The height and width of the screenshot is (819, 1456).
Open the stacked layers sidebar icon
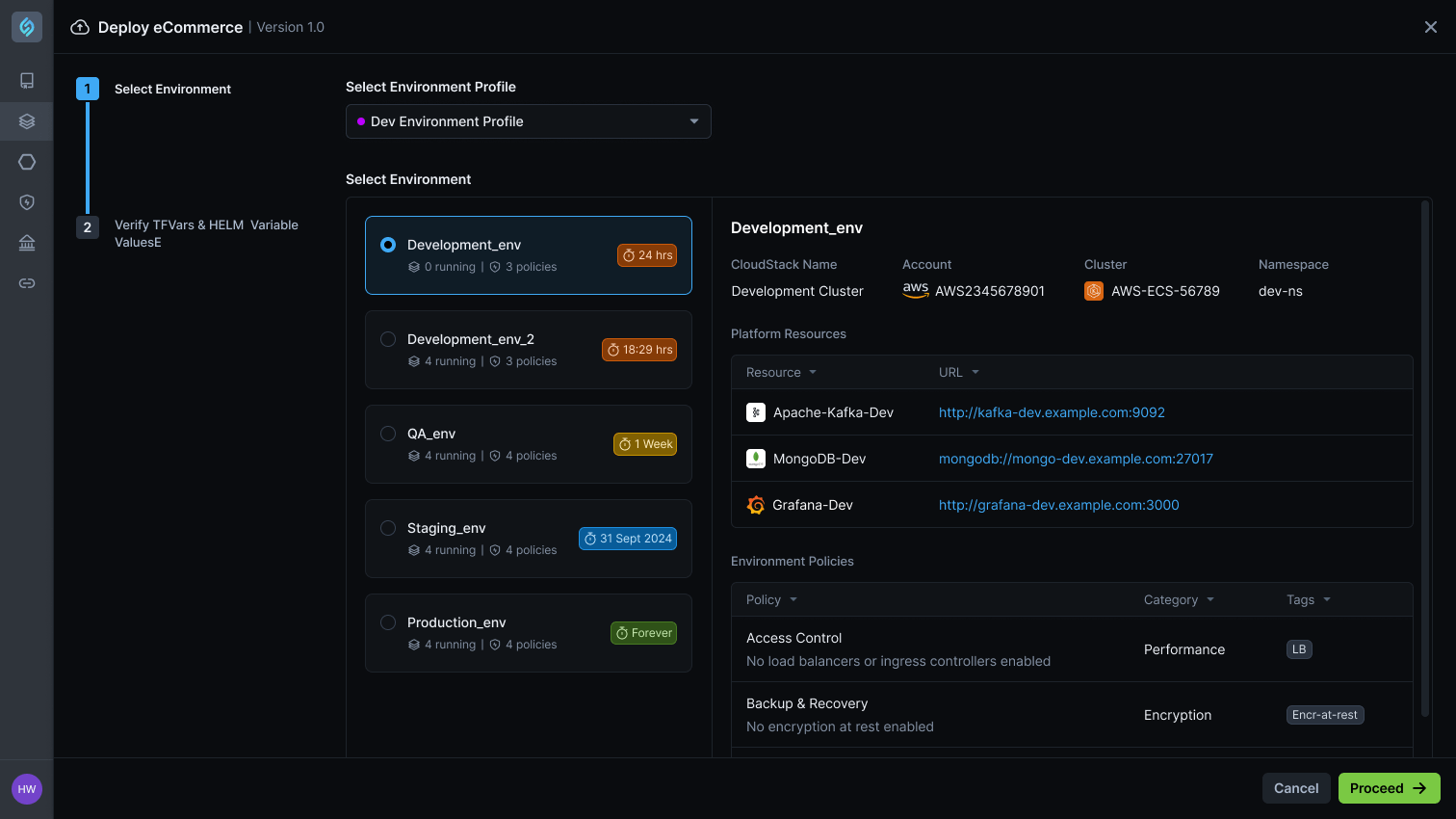click(x=27, y=121)
